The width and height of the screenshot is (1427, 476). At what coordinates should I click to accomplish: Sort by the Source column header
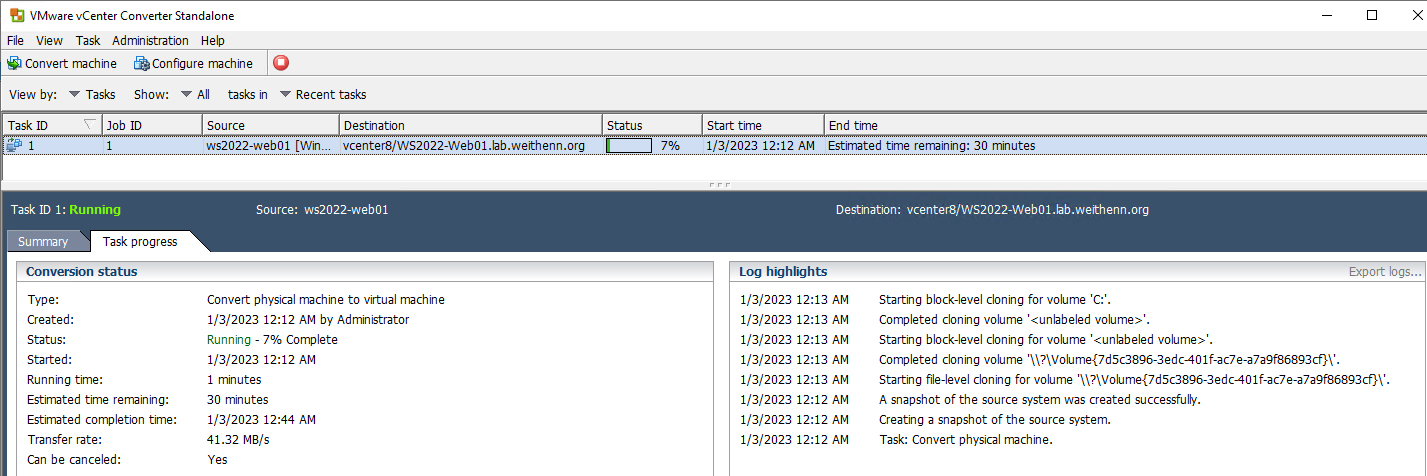coord(270,125)
